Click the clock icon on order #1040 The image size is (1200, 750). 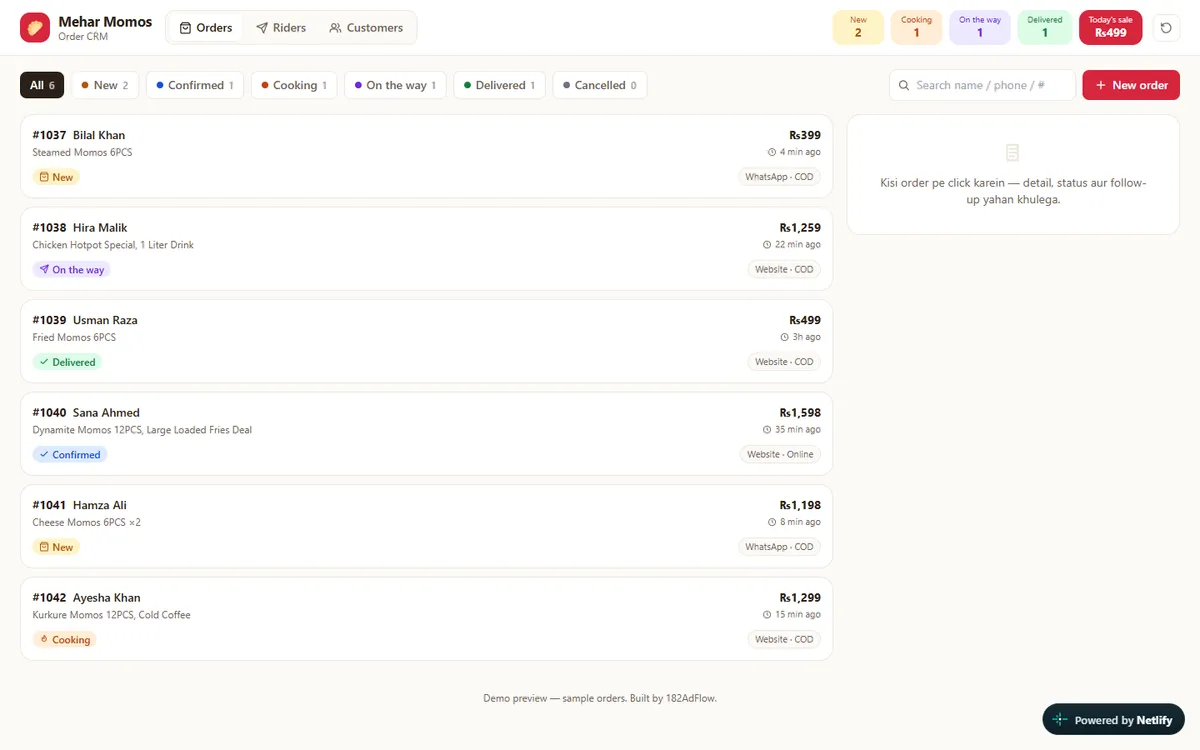(x=767, y=429)
